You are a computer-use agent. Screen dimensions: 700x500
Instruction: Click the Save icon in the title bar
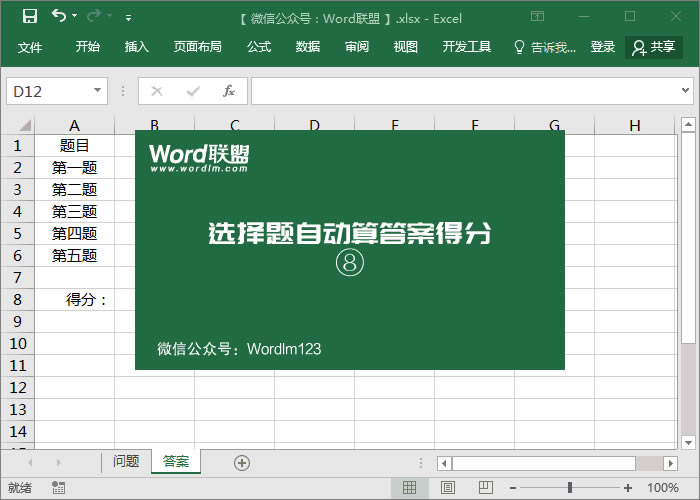point(30,17)
